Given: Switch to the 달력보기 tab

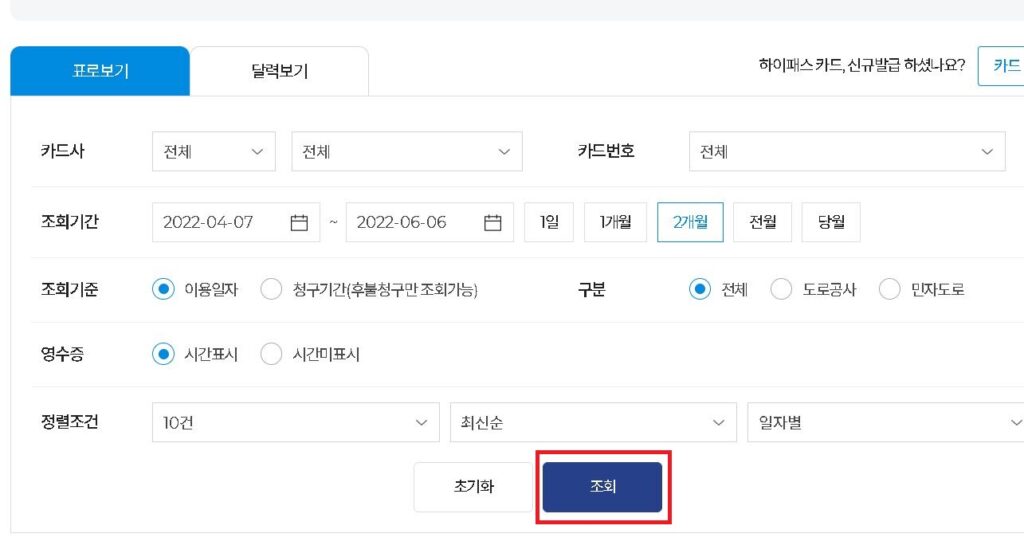Looking at the screenshot, I should 280,71.
